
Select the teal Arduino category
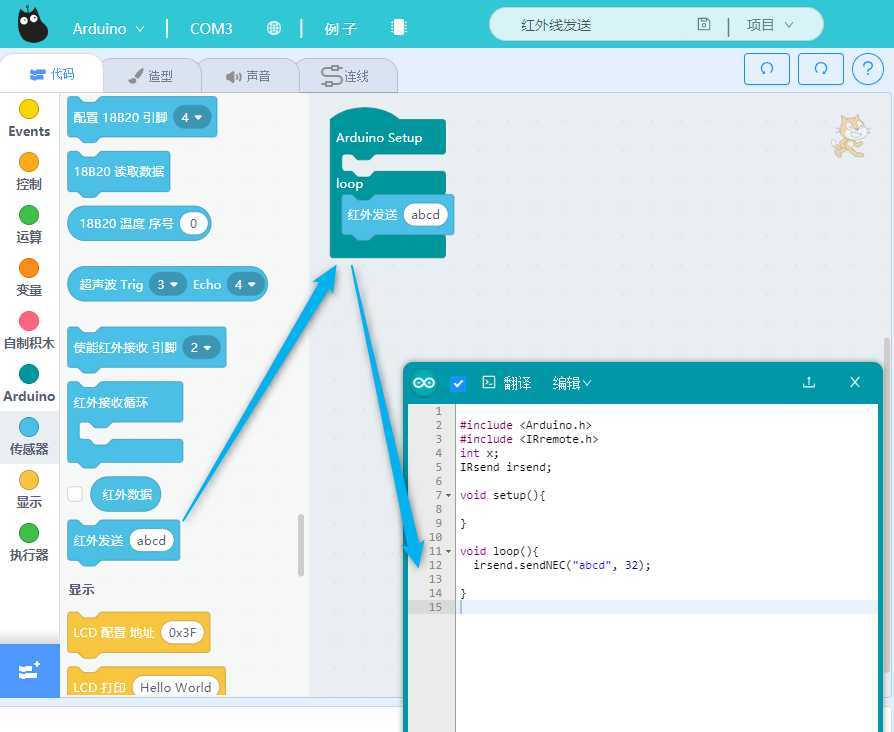29,384
